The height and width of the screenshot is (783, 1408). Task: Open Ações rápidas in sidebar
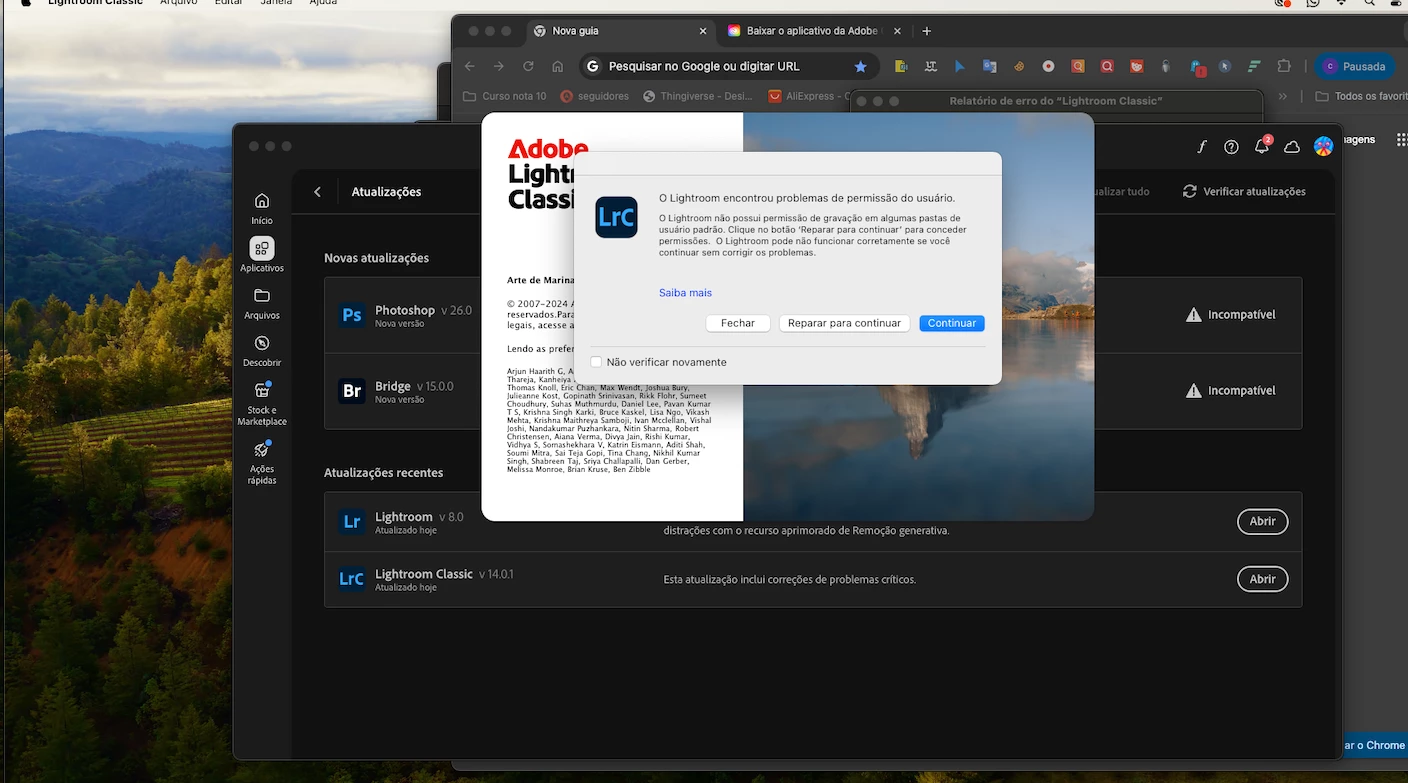pyautogui.click(x=262, y=462)
